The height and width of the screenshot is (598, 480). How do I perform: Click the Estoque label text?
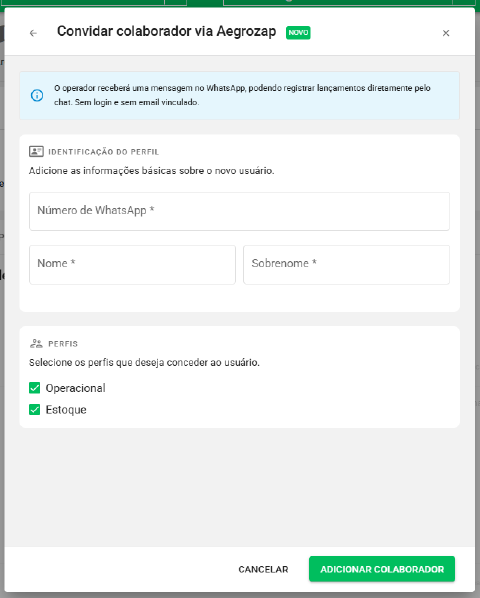66,410
